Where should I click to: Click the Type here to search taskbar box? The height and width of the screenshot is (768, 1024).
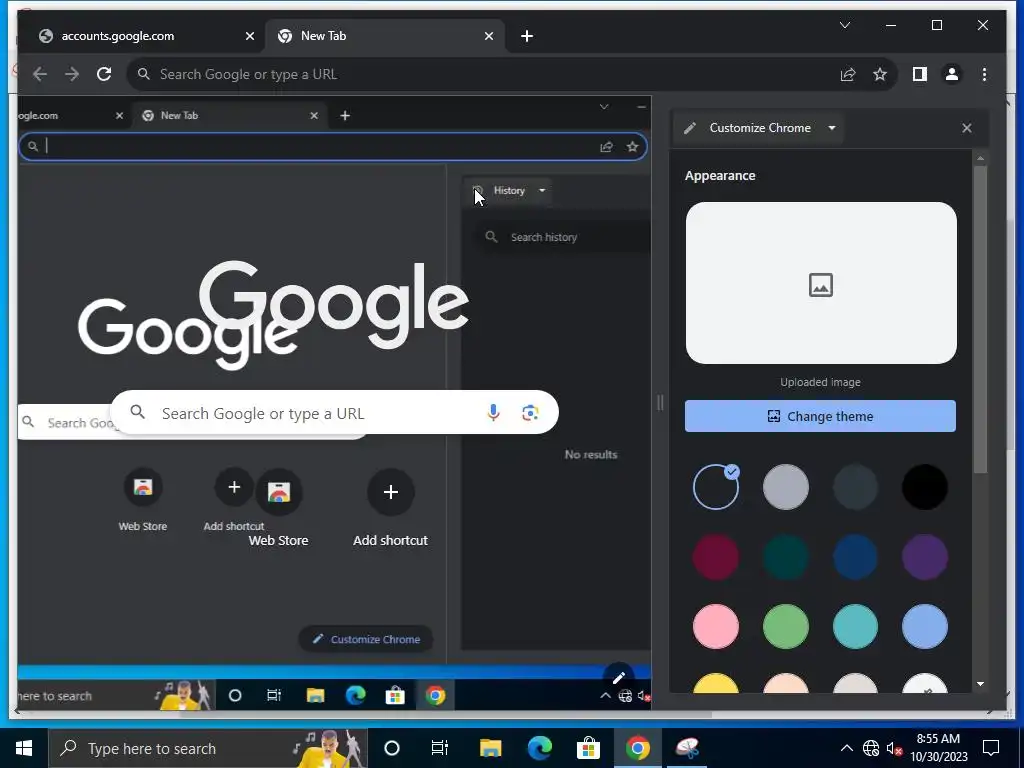[x=208, y=748]
